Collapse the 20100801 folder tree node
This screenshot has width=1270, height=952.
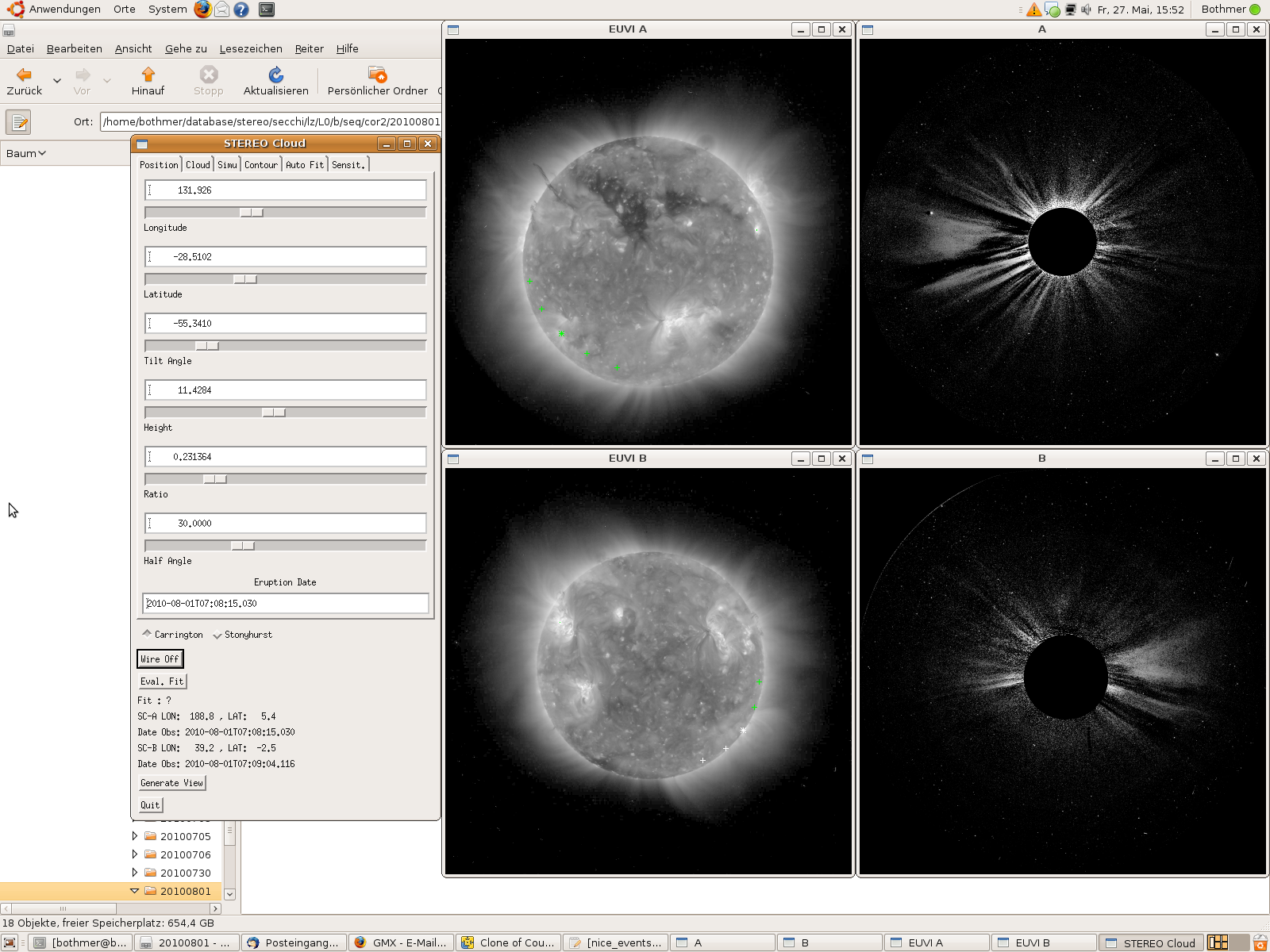(134, 891)
